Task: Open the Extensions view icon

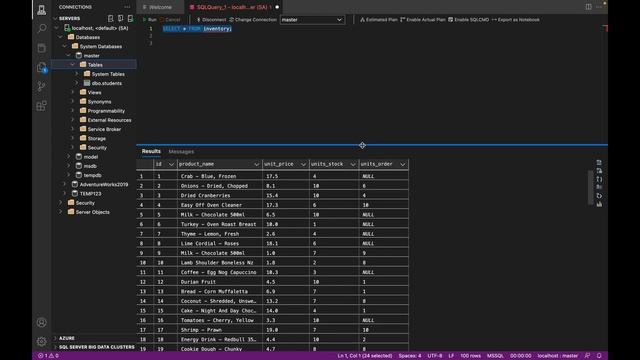Action: point(42,106)
